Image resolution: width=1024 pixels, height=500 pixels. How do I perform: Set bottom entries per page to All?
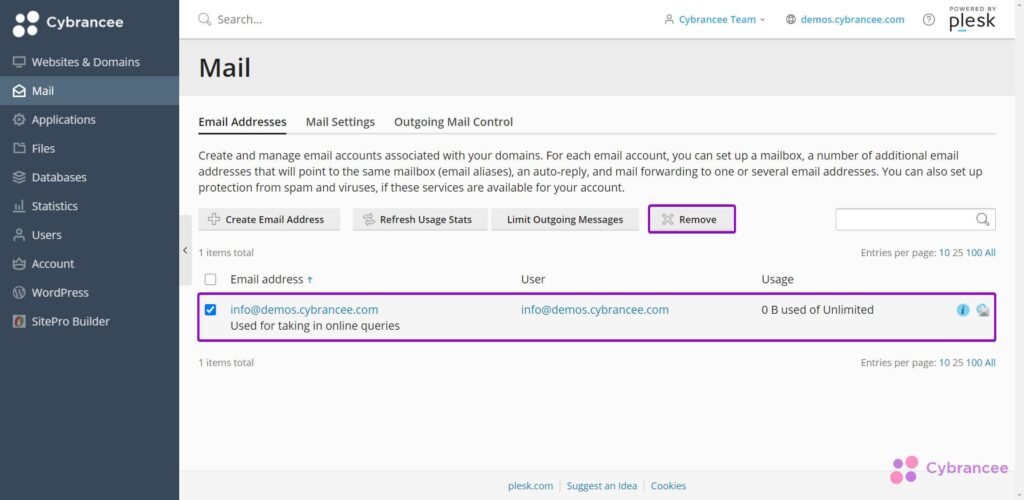pos(990,362)
